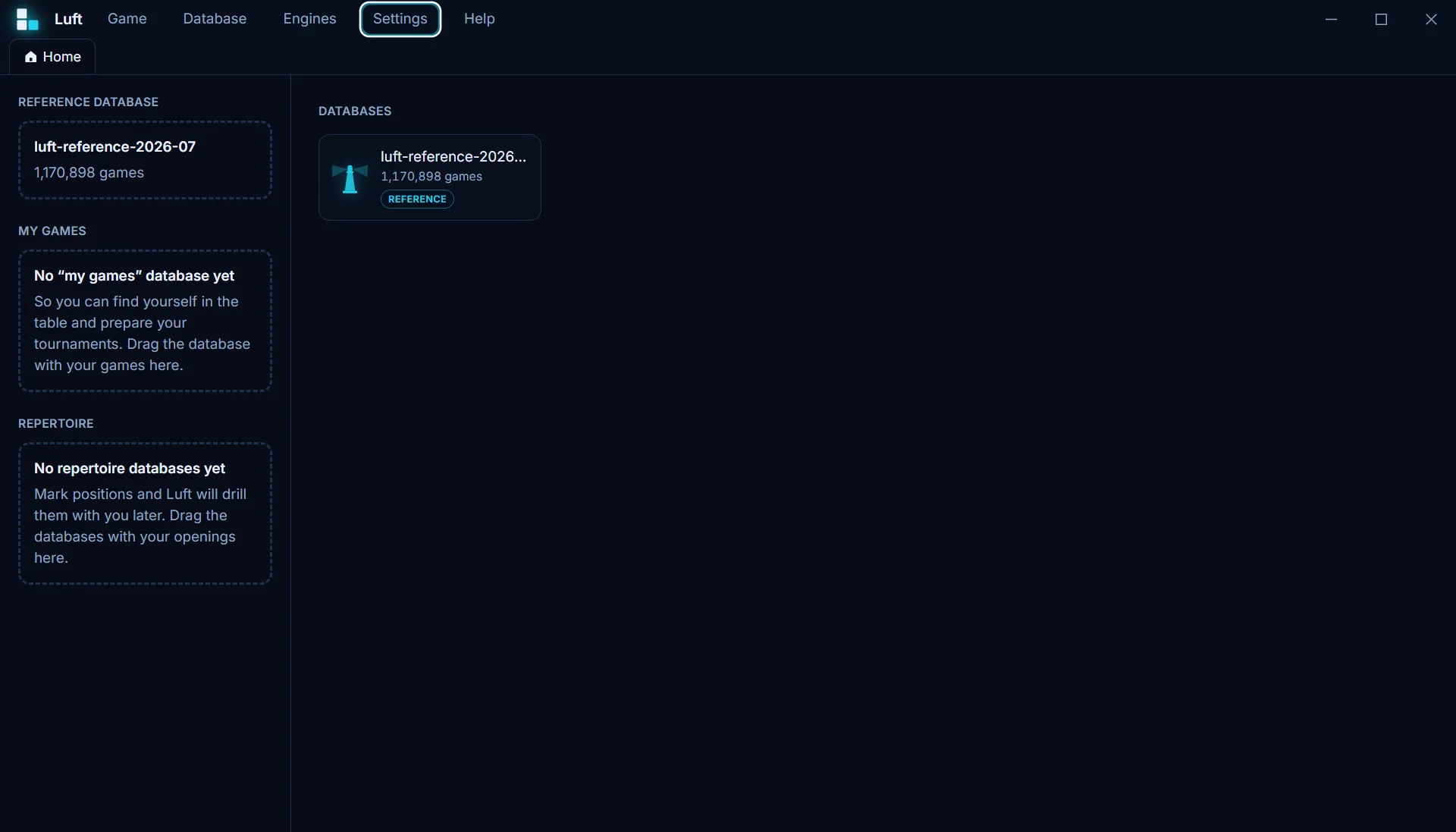Open the Settings menu
Viewport: 1456px width, 832px height.
click(x=400, y=19)
